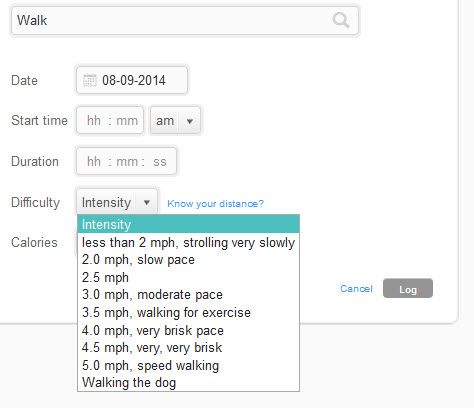Choose '3.5 mph, walking for exercise'
474x408 pixels.
point(188,313)
